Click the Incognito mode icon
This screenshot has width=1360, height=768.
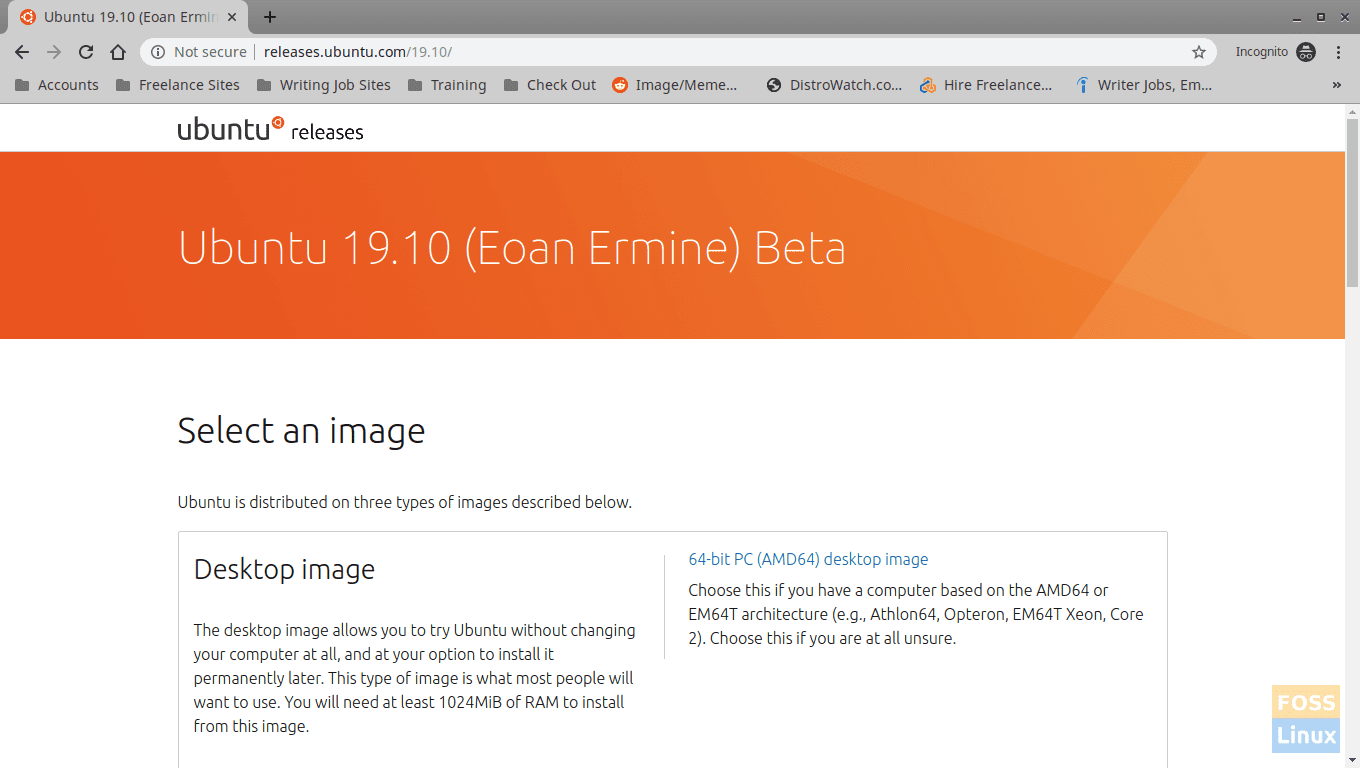pos(1306,52)
